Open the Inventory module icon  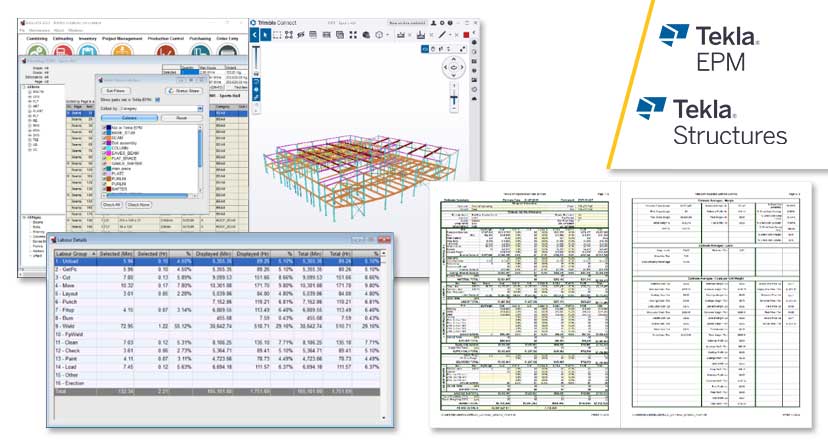coord(88,51)
